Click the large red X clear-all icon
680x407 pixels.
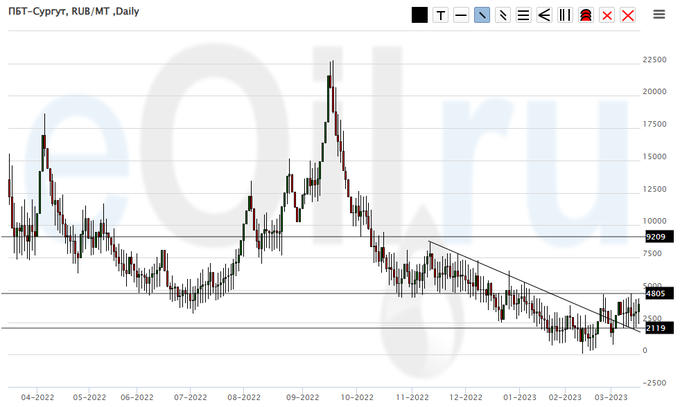[628, 15]
